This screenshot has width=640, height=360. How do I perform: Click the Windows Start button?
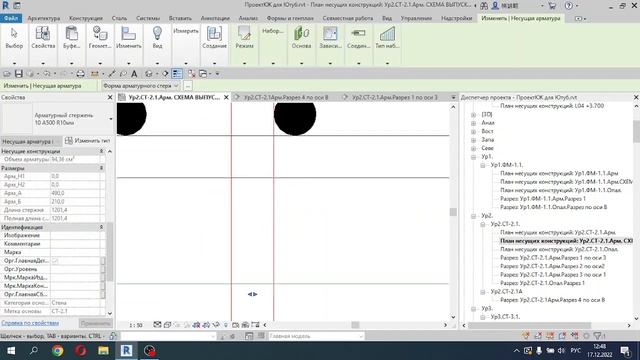[11, 351]
